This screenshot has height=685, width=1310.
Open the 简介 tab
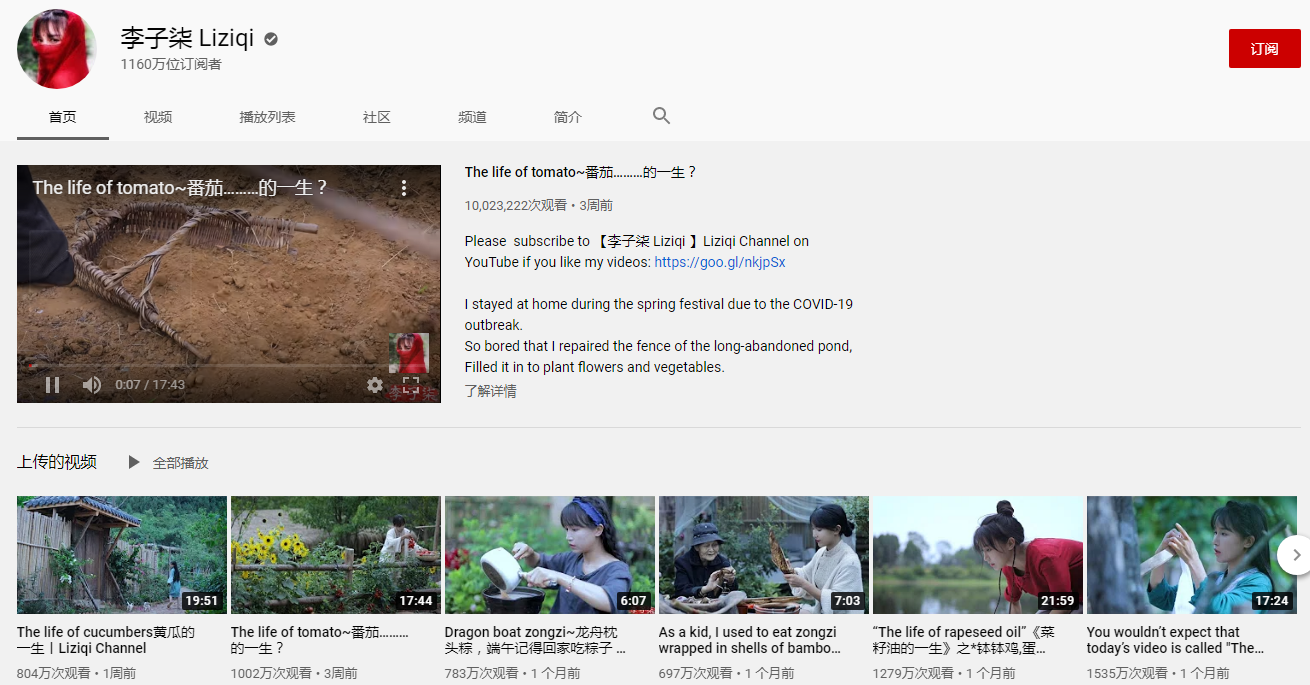[x=568, y=117]
